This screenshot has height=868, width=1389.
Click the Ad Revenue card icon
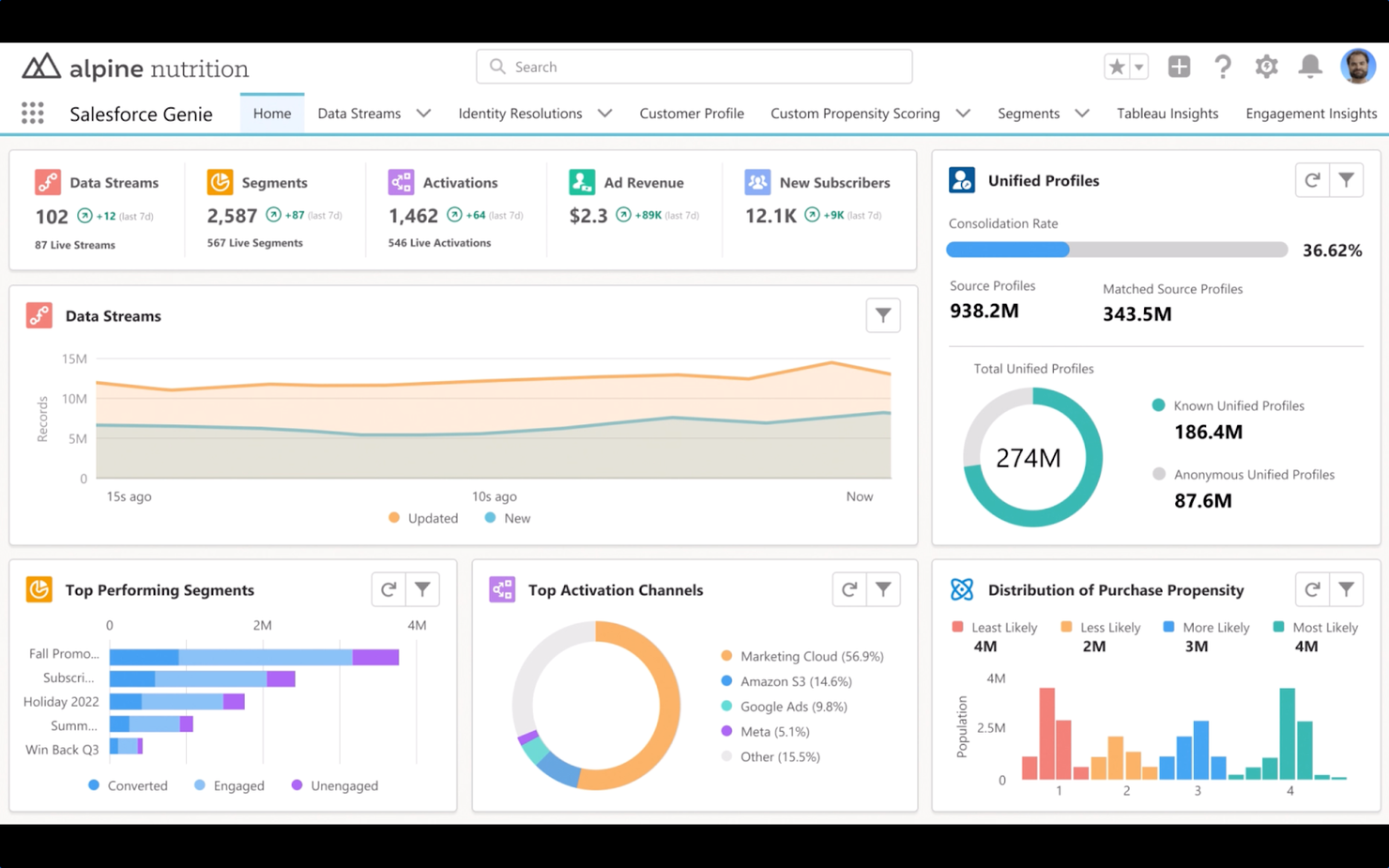(582, 181)
